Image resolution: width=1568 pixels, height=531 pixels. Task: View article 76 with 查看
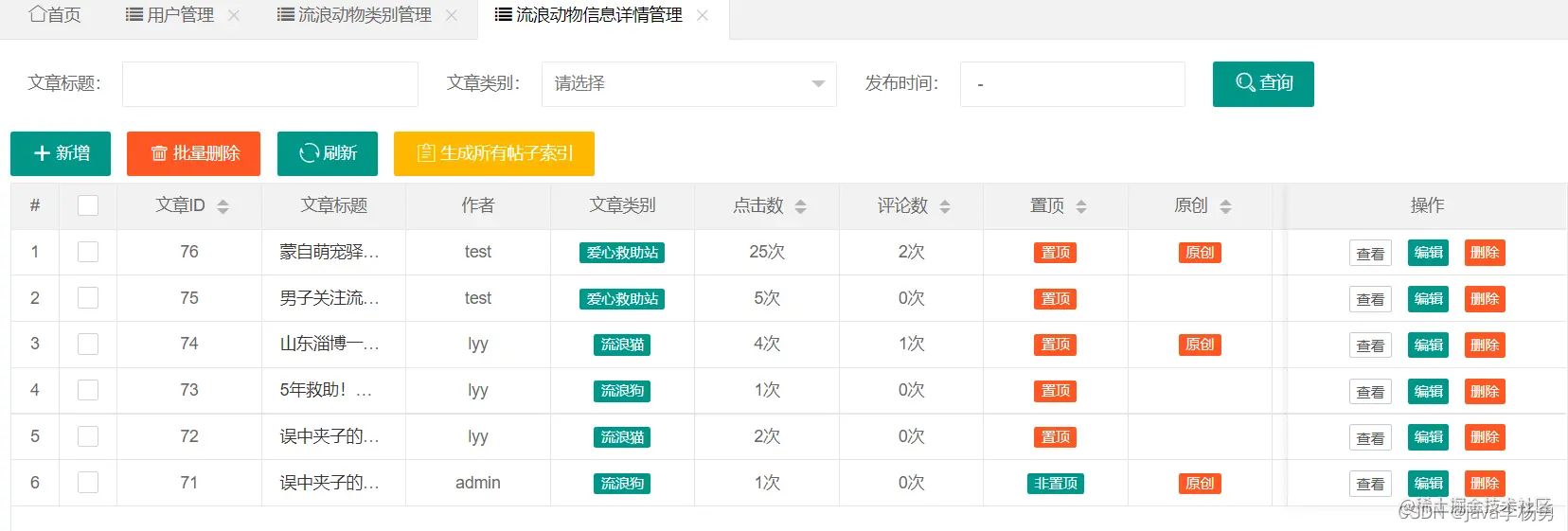[x=1370, y=254]
